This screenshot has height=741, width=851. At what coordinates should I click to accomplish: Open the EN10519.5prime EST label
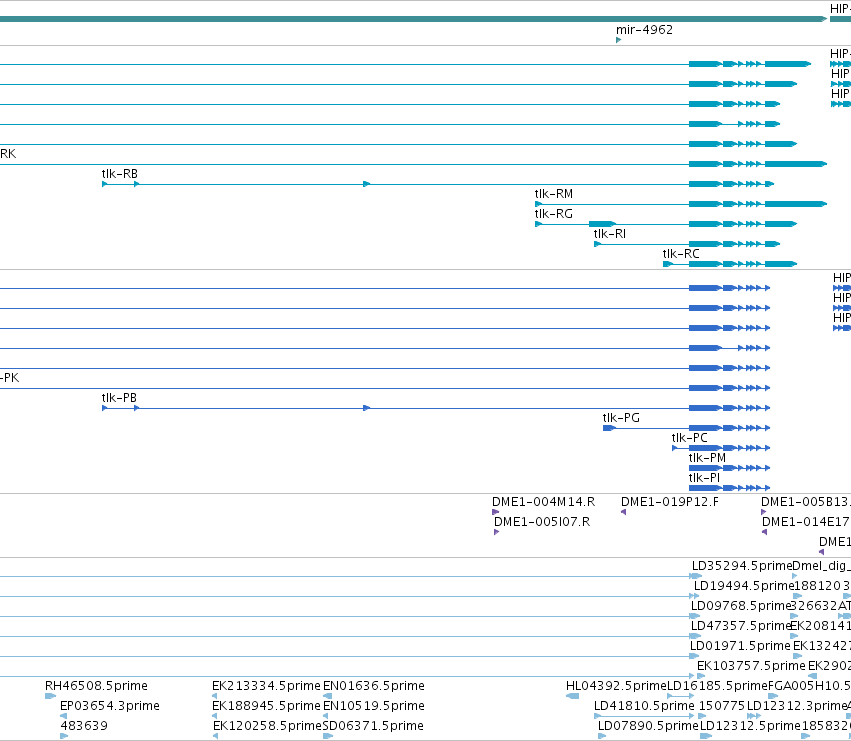(x=374, y=706)
